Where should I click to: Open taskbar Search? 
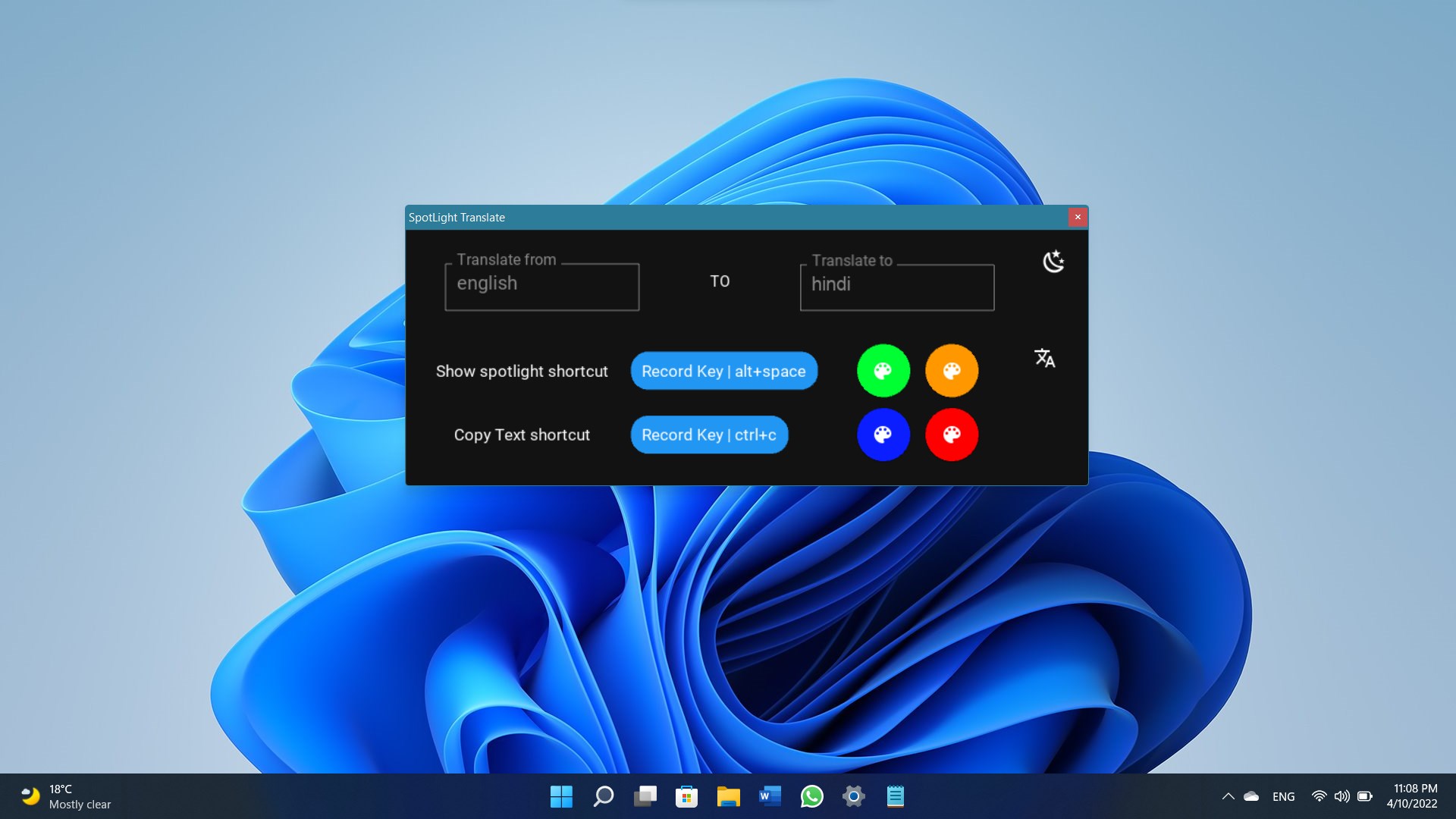pos(604,796)
